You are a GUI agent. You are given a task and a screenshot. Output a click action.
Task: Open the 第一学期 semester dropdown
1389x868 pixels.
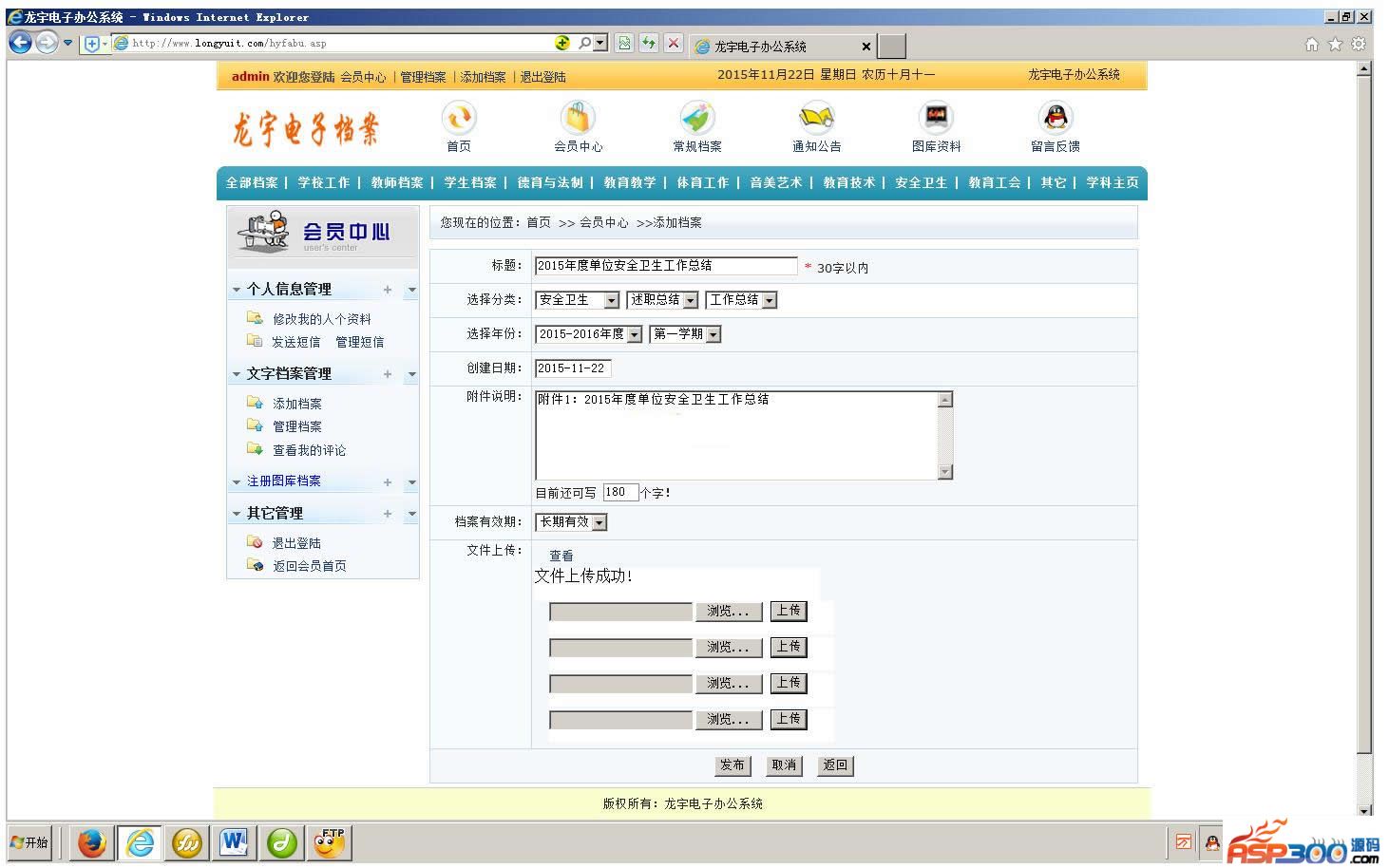[x=686, y=334]
